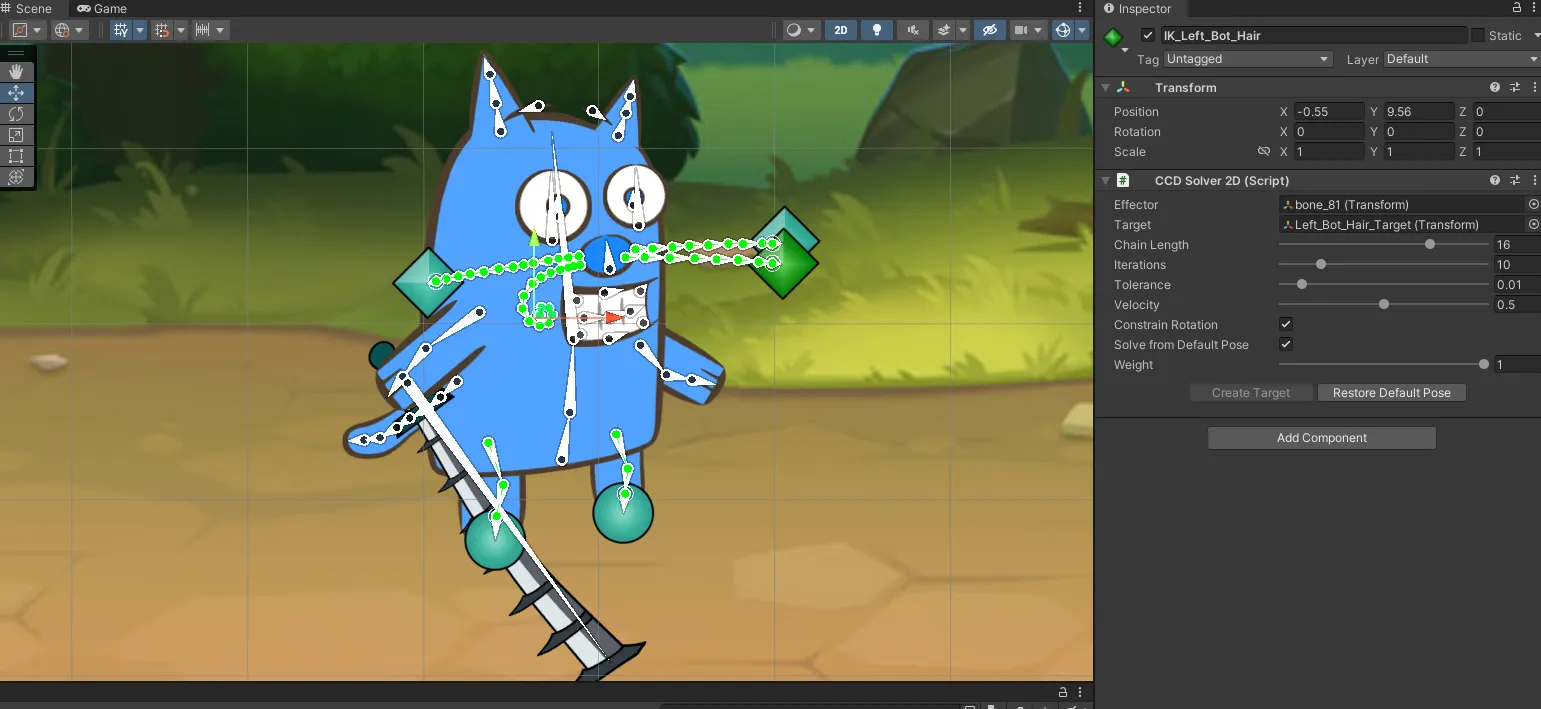Screen dimensions: 1541x709
Task: Click the Chain Length slider handle
Action: [x=1430, y=244]
